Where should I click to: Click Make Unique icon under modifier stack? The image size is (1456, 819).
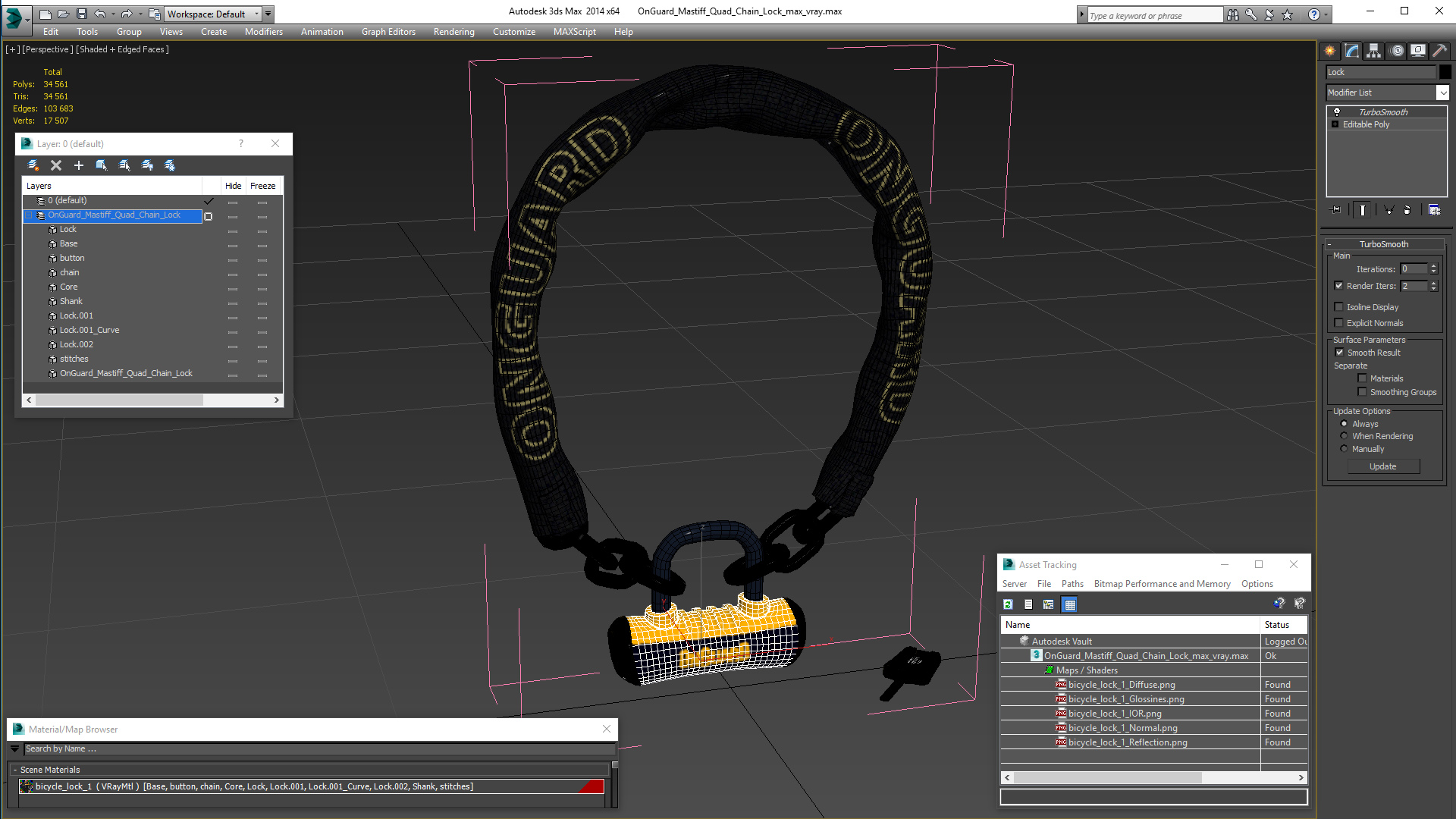1389,210
